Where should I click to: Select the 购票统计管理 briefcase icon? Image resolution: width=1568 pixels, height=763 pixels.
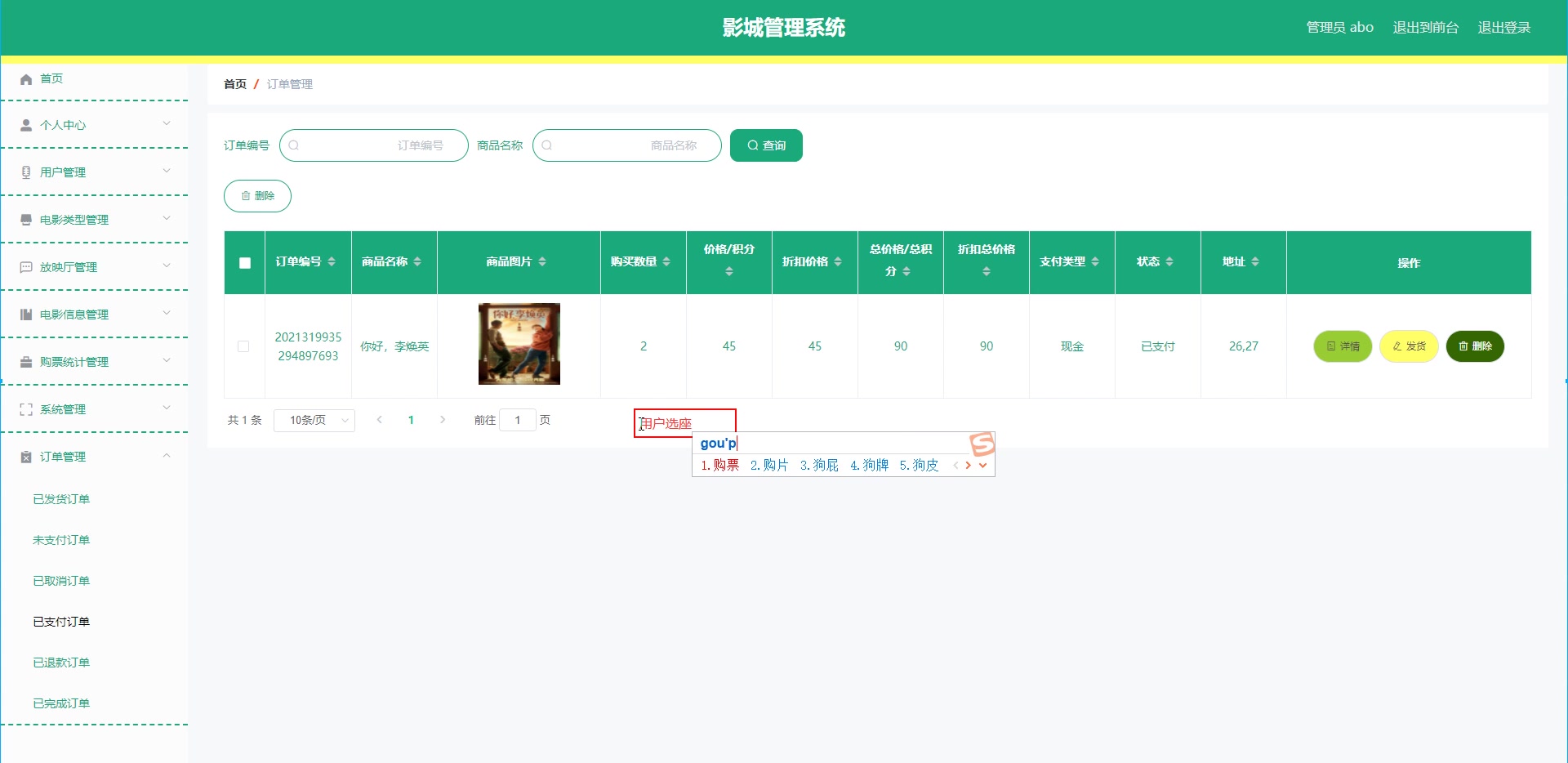[x=24, y=361]
